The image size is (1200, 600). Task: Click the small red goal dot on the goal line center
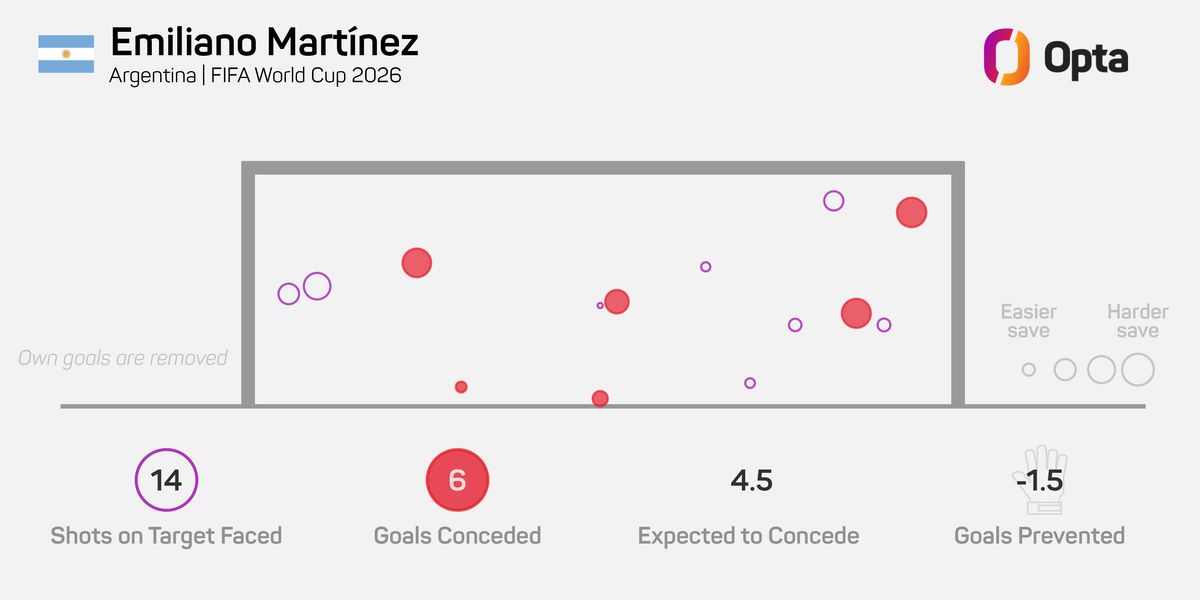(600, 398)
